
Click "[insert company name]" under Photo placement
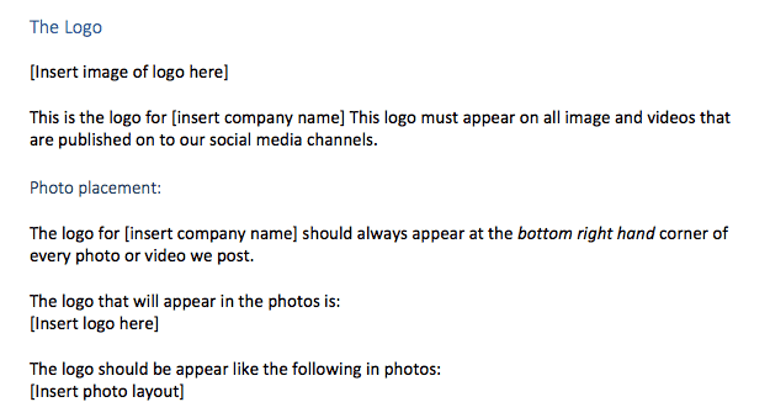coord(211,234)
